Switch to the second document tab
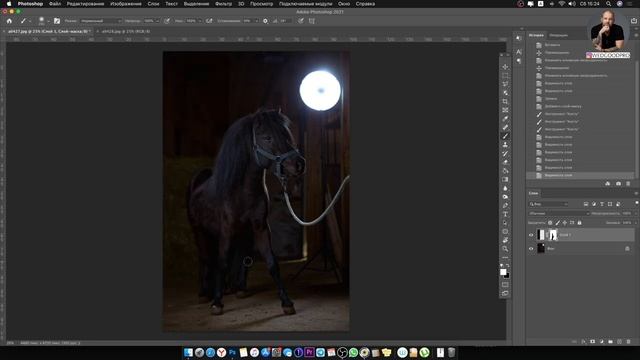 click(126, 31)
